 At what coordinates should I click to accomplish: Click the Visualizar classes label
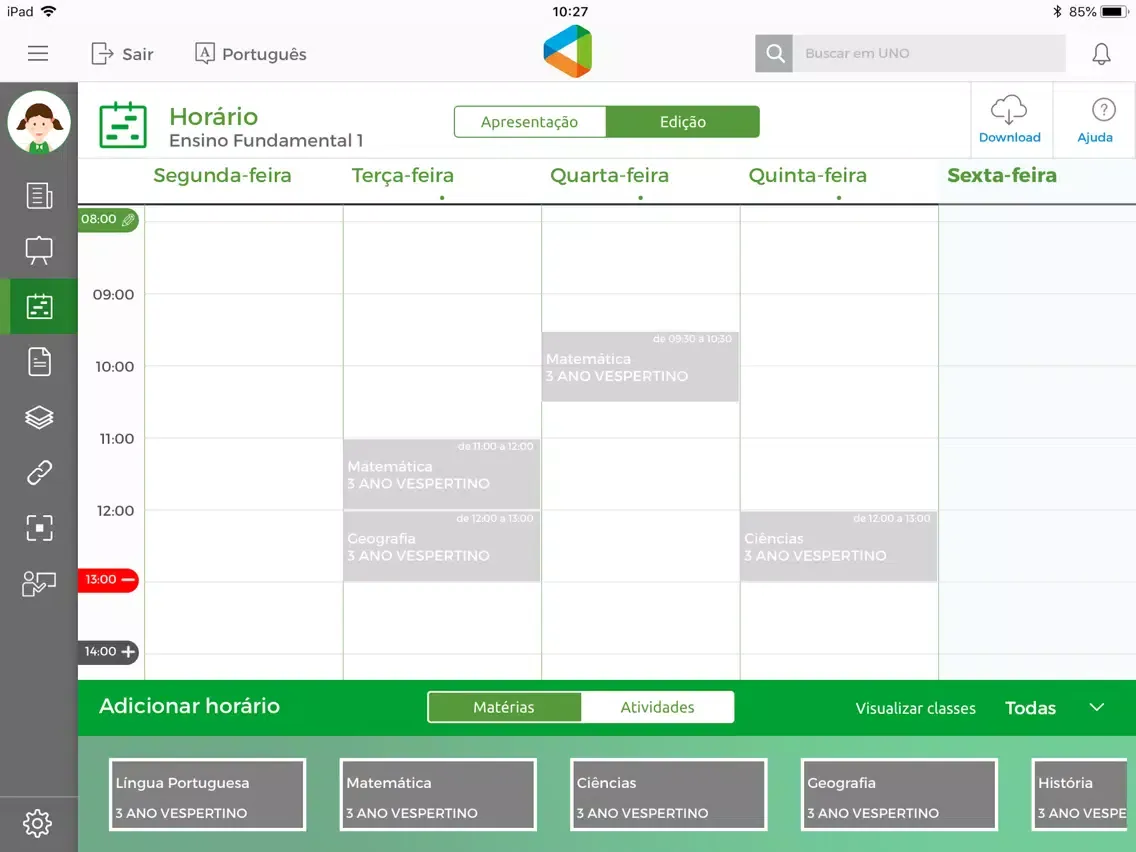[916, 708]
